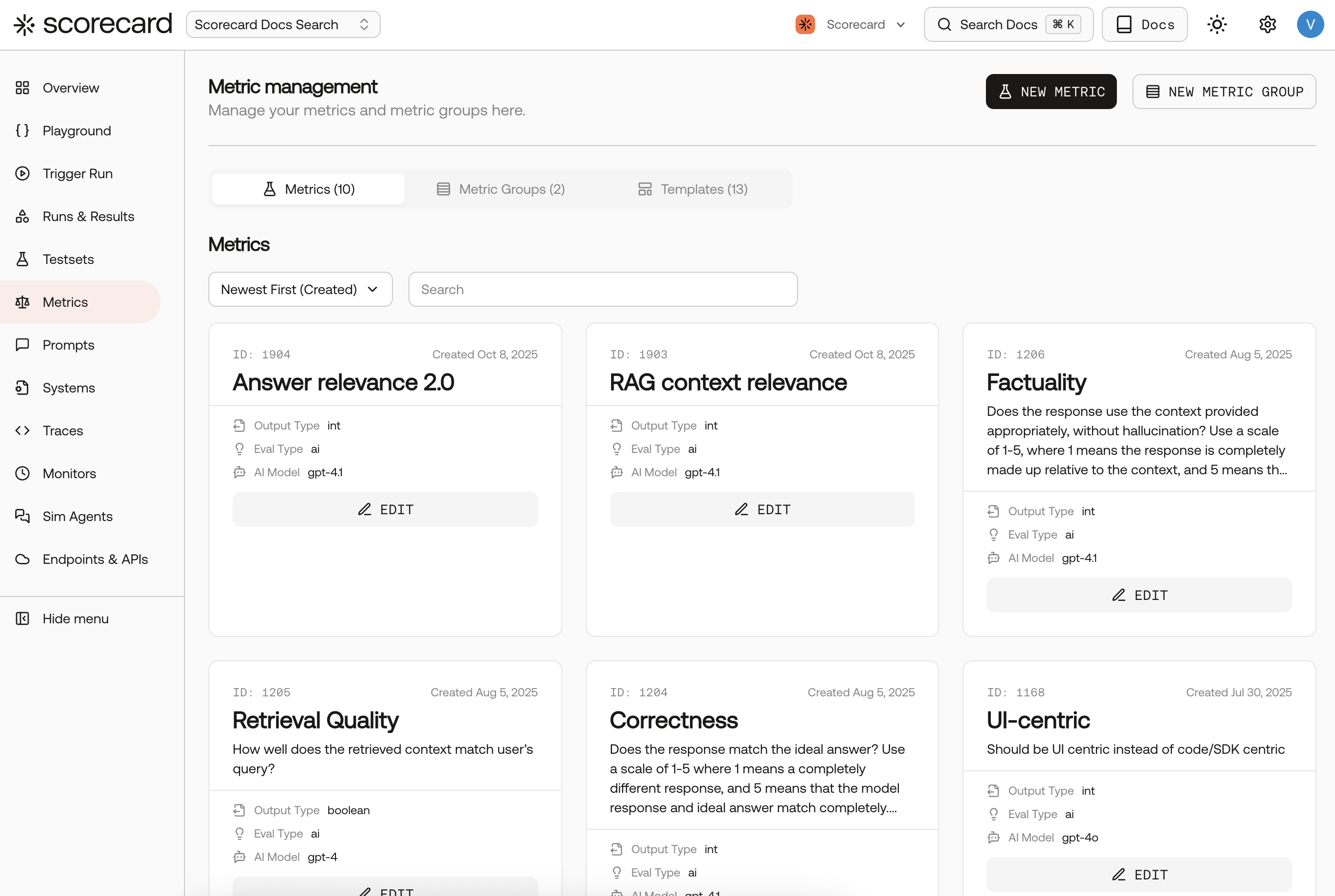Click the NEW METRIC button

click(x=1051, y=92)
